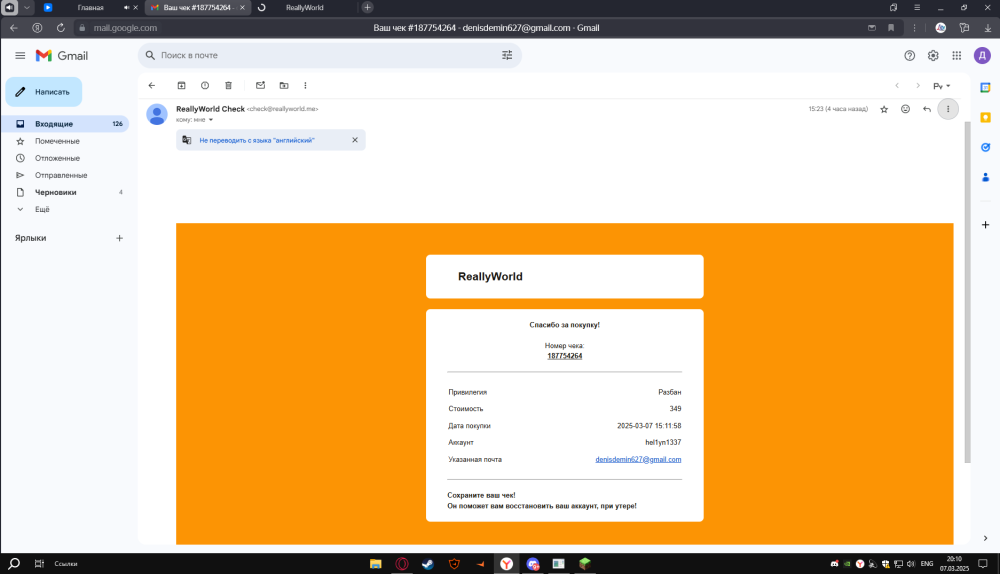Open email toolbar more options dots
The image size is (1000, 574).
pyautogui.click(x=305, y=85)
